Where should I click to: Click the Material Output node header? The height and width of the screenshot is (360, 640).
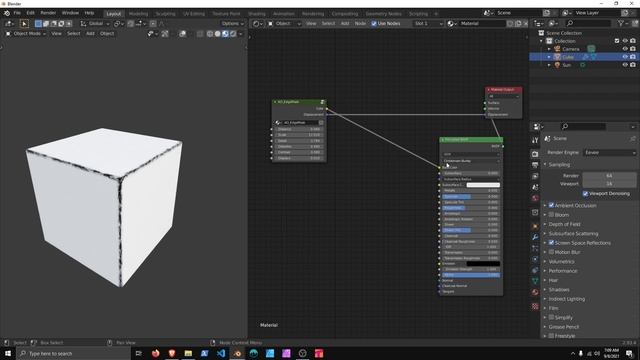coord(504,89)
